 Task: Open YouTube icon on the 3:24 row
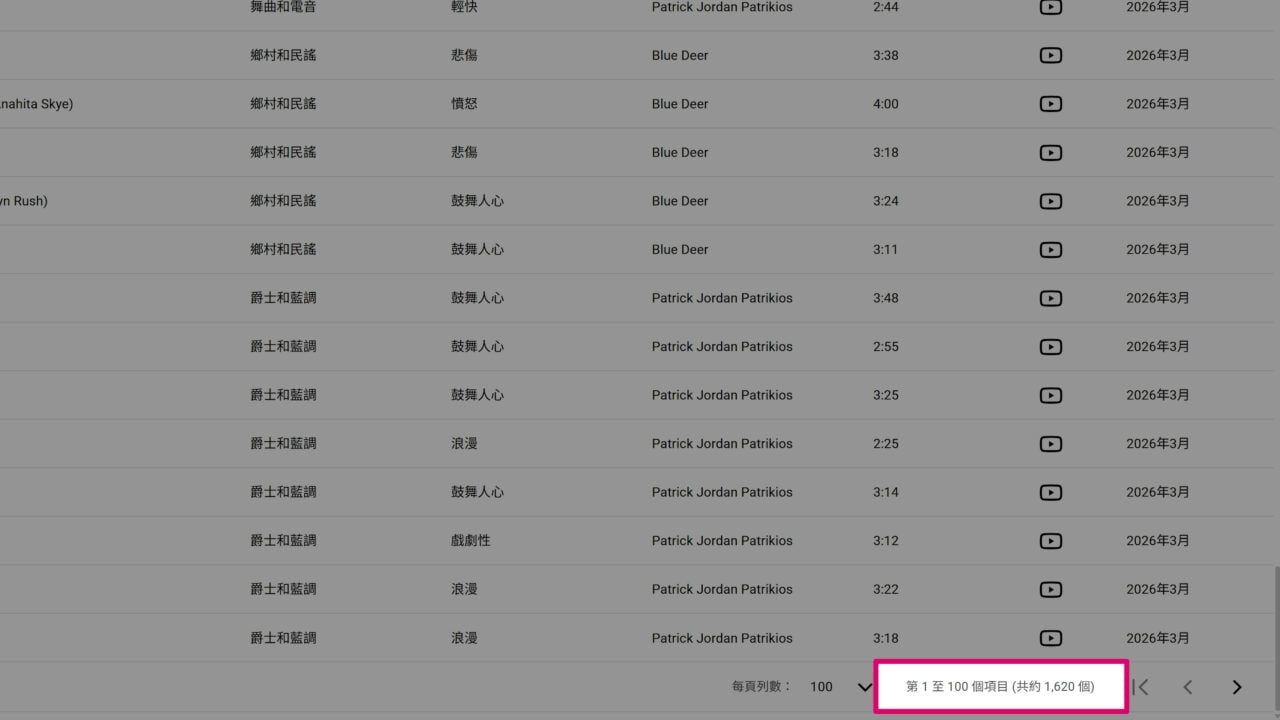(x=1050, y=201)
